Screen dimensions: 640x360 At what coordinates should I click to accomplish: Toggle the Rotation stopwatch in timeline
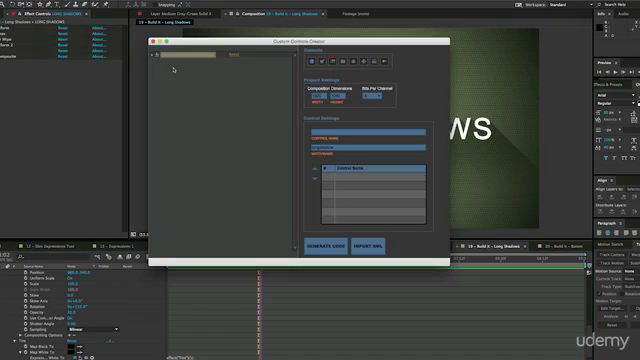tap(26, 307)
